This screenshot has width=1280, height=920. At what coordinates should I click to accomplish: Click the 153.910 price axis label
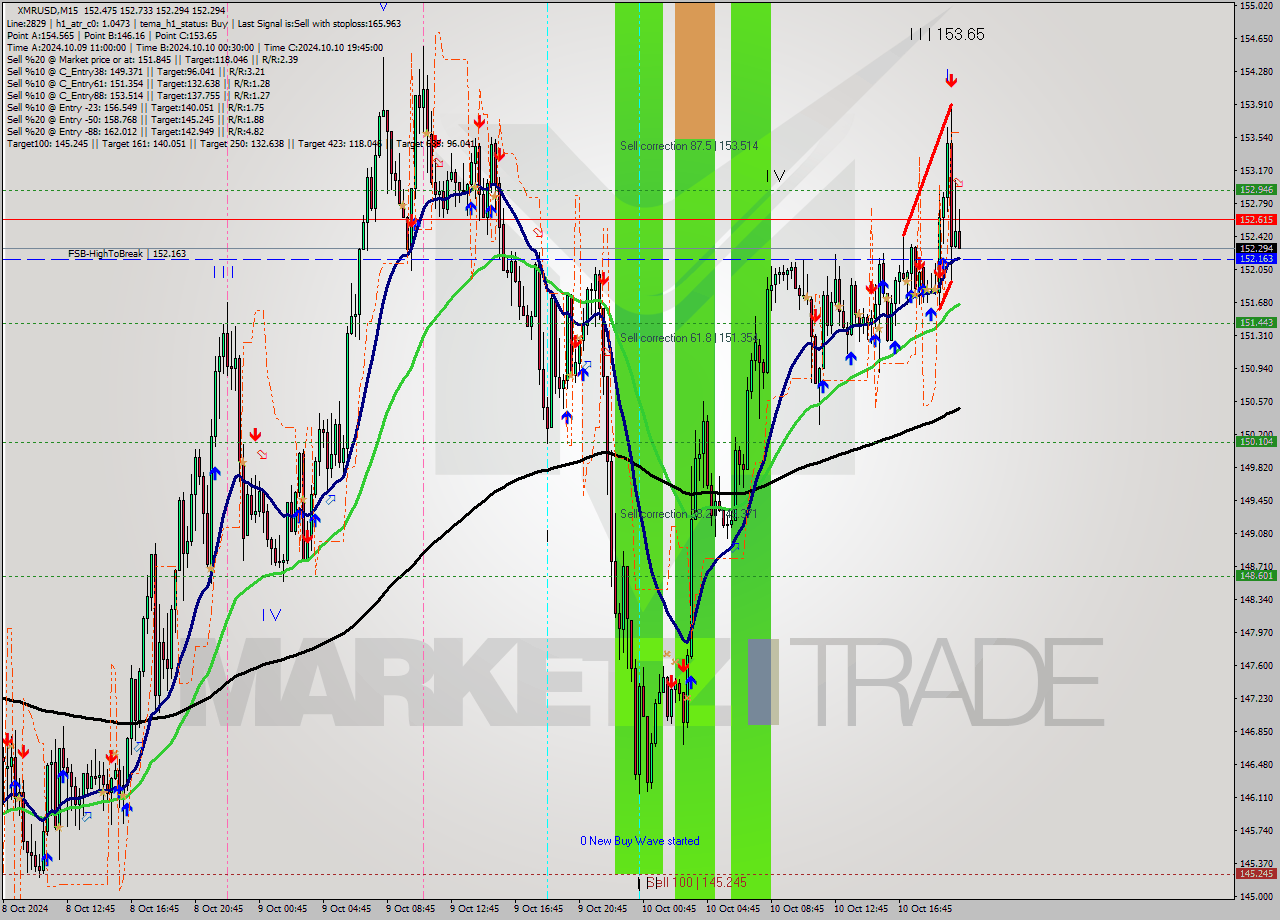[x=1256, y=104]
